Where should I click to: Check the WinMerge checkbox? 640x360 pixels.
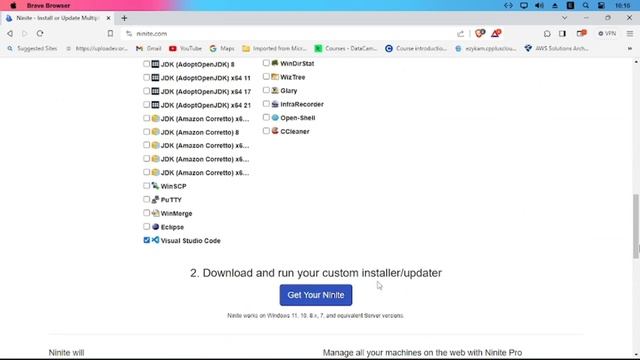click(x=147, y=213)
